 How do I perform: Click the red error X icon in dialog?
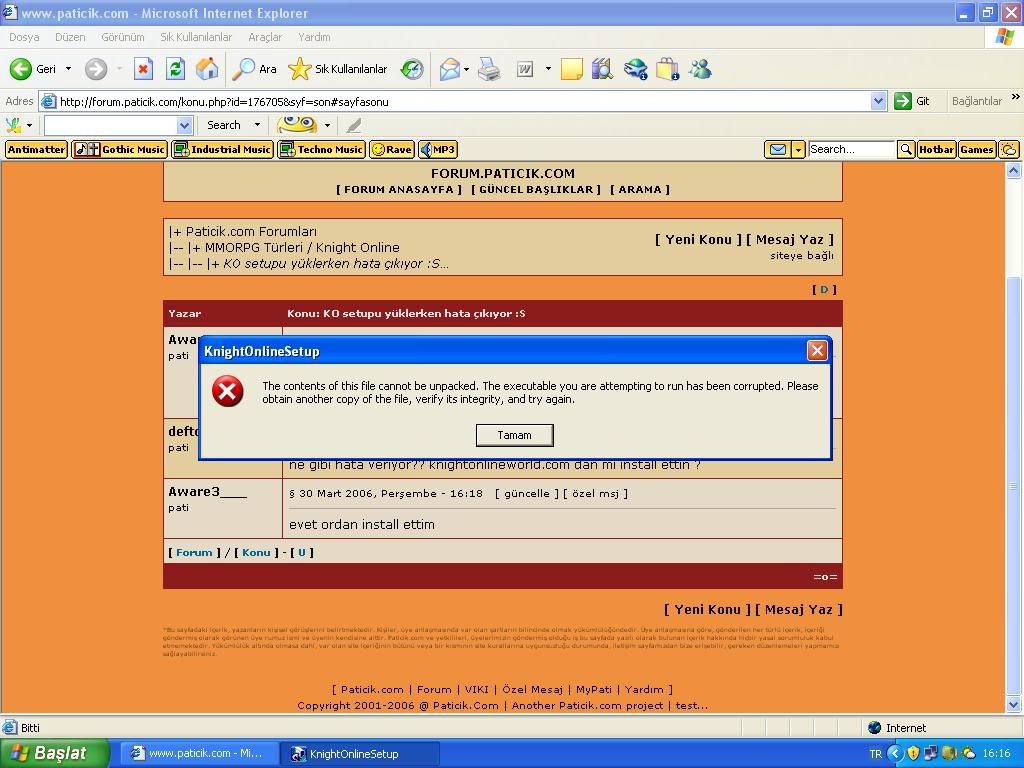[228, 391]
